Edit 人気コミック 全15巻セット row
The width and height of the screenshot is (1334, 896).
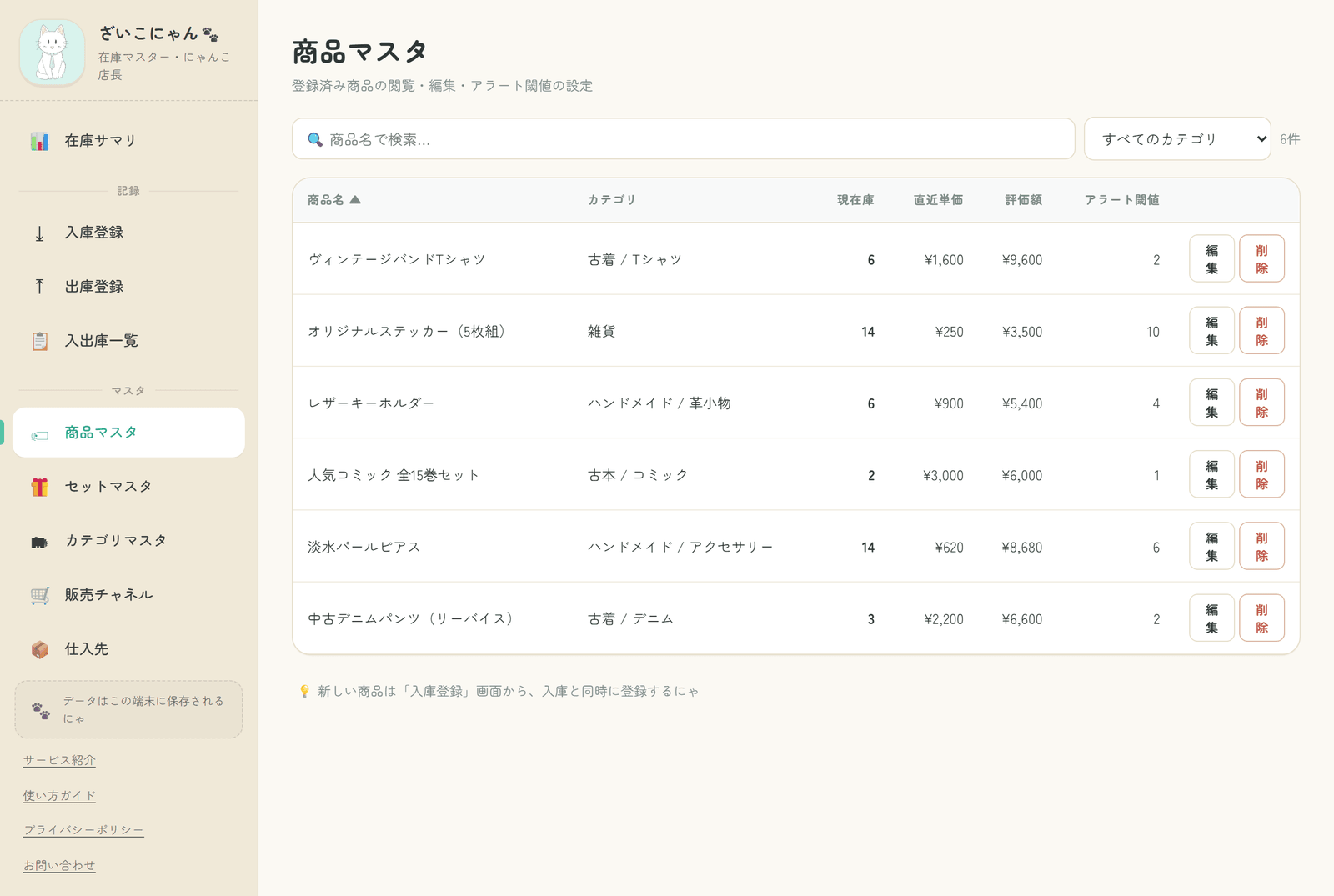[x=1211, y=474]
